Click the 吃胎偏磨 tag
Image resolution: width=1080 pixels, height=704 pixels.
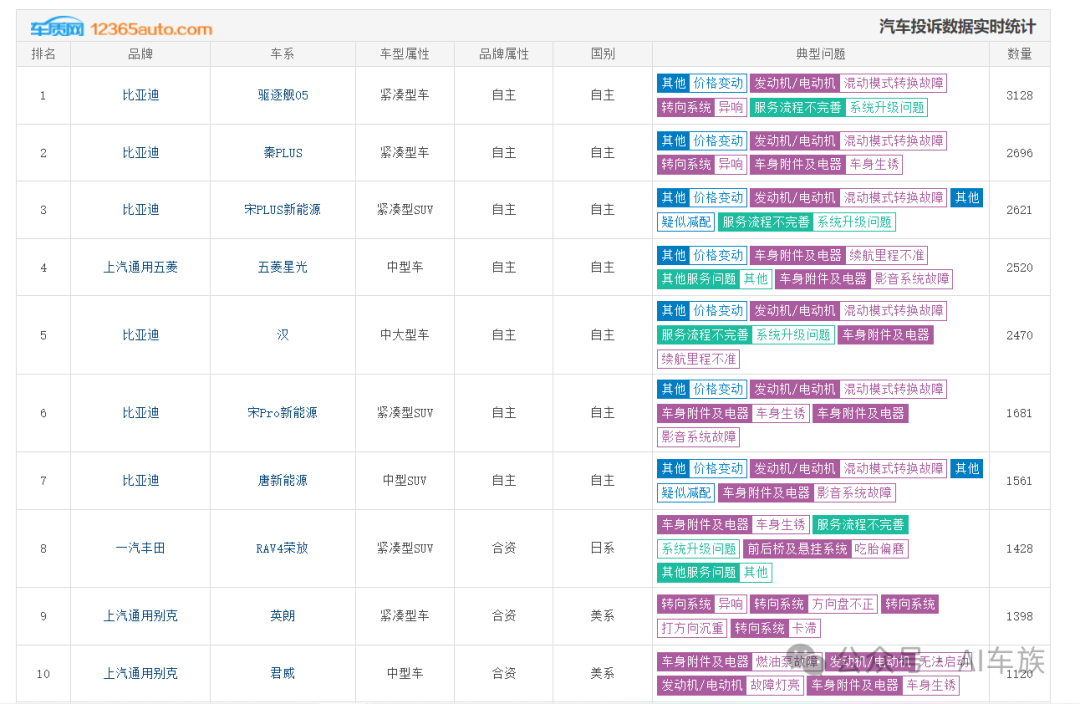tap(880, 549)
